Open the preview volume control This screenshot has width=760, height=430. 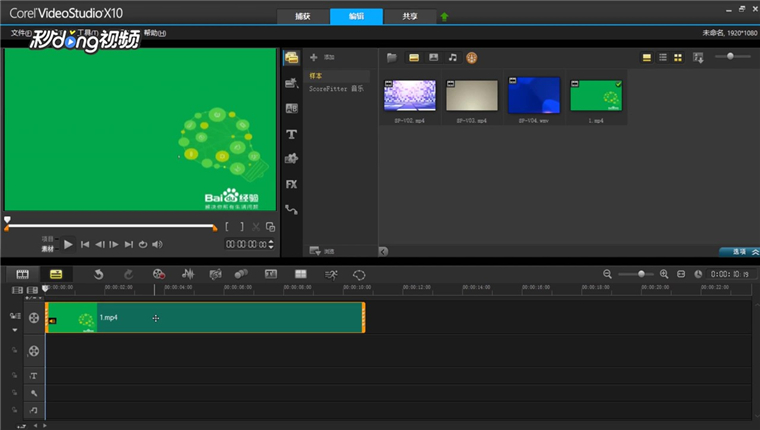tap(158, 244)
